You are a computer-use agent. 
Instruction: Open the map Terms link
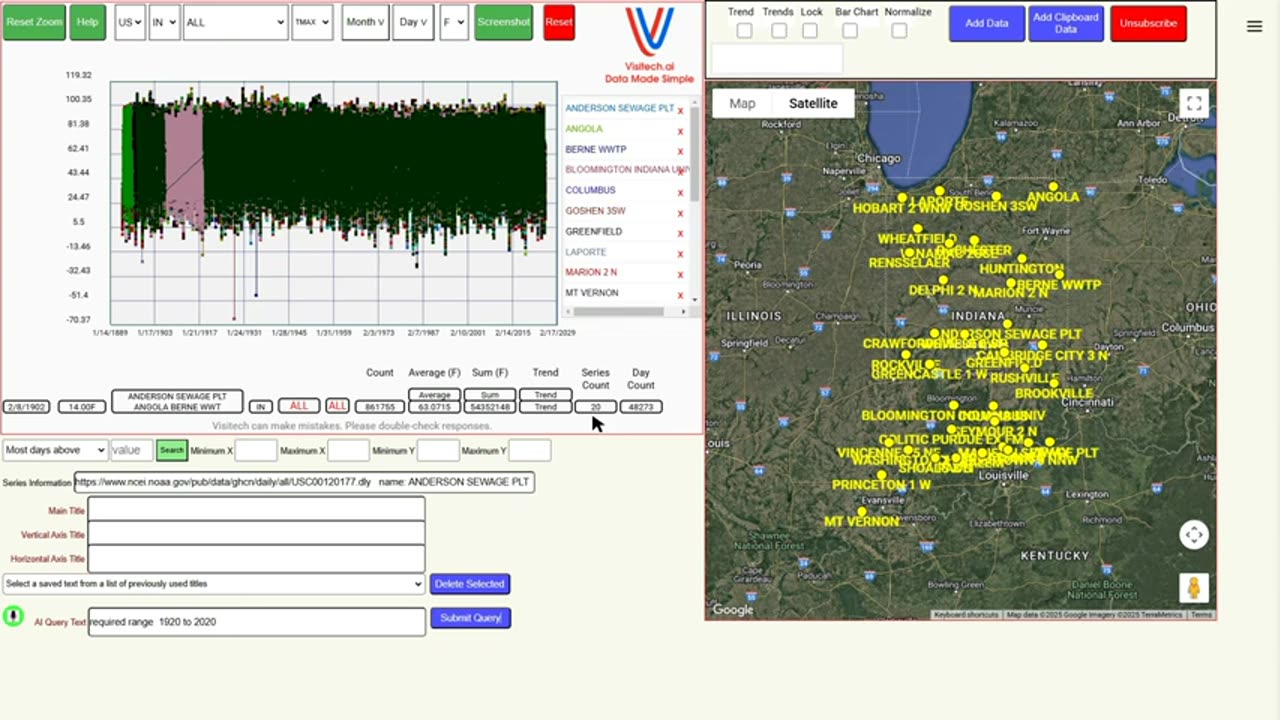point(1201,615)
